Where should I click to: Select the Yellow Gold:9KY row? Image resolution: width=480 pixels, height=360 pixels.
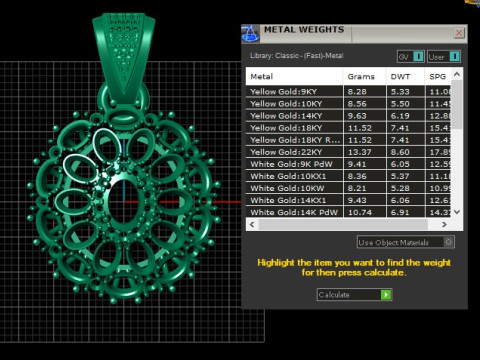pos(348,91)
